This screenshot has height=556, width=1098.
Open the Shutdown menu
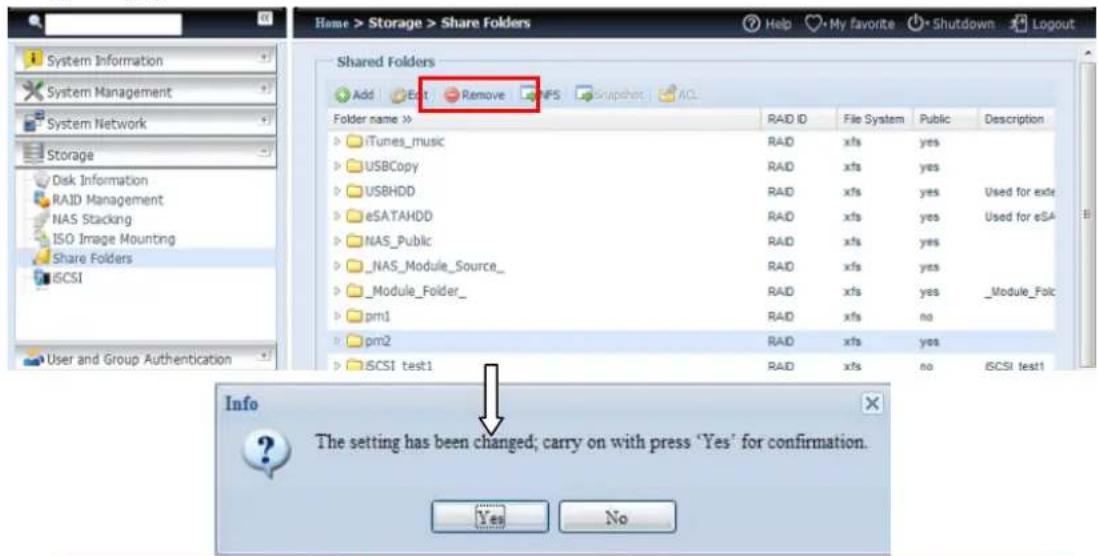point(948,23)
